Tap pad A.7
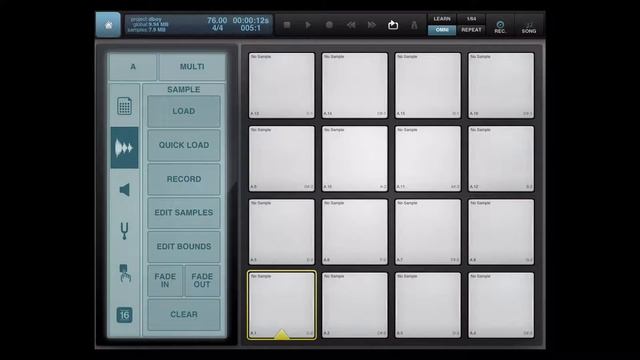 pos(428,232)
